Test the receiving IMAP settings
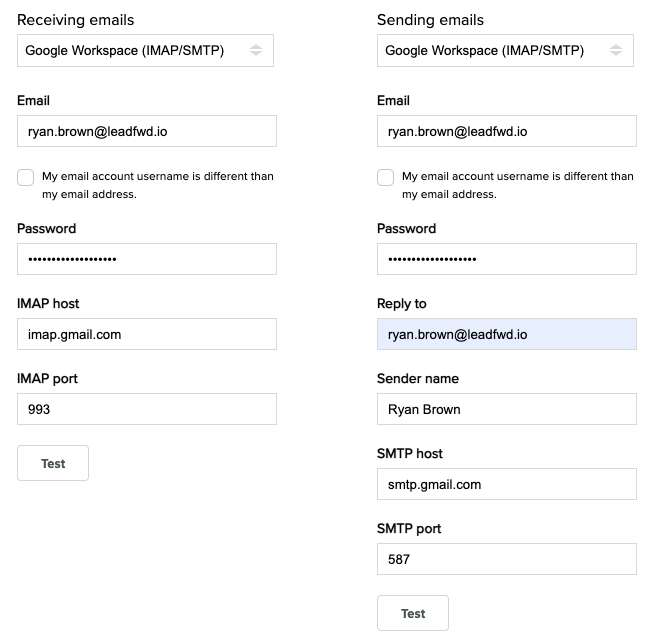The image size is (645, 635). point(53,463)
